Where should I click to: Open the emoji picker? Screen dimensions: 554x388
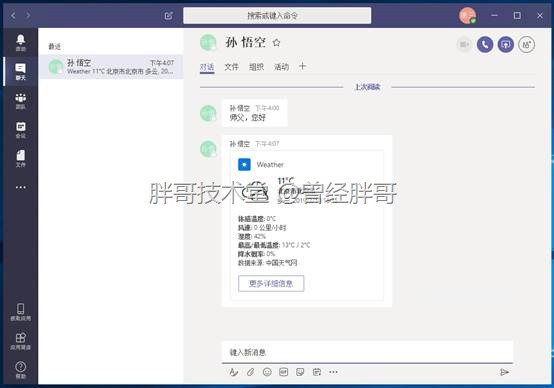click(x=267, y=372)
